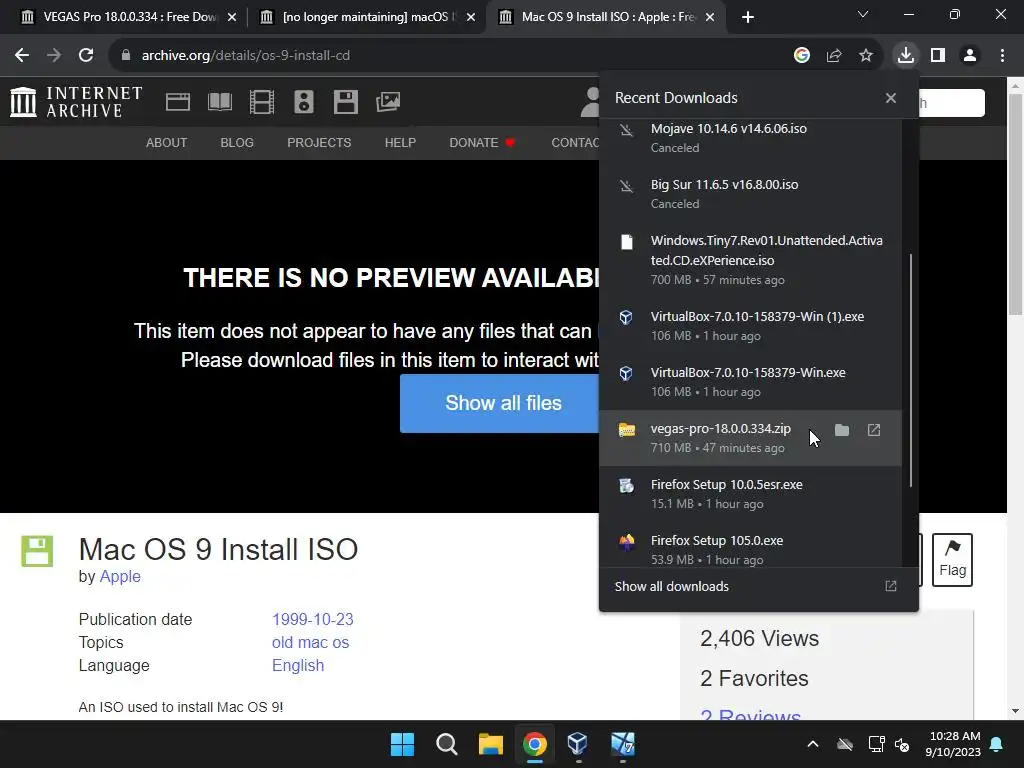Open Windows notifications bell
Image resolution: width=1024 pixels, height=768 pixels.
click(x=997, y=744)
